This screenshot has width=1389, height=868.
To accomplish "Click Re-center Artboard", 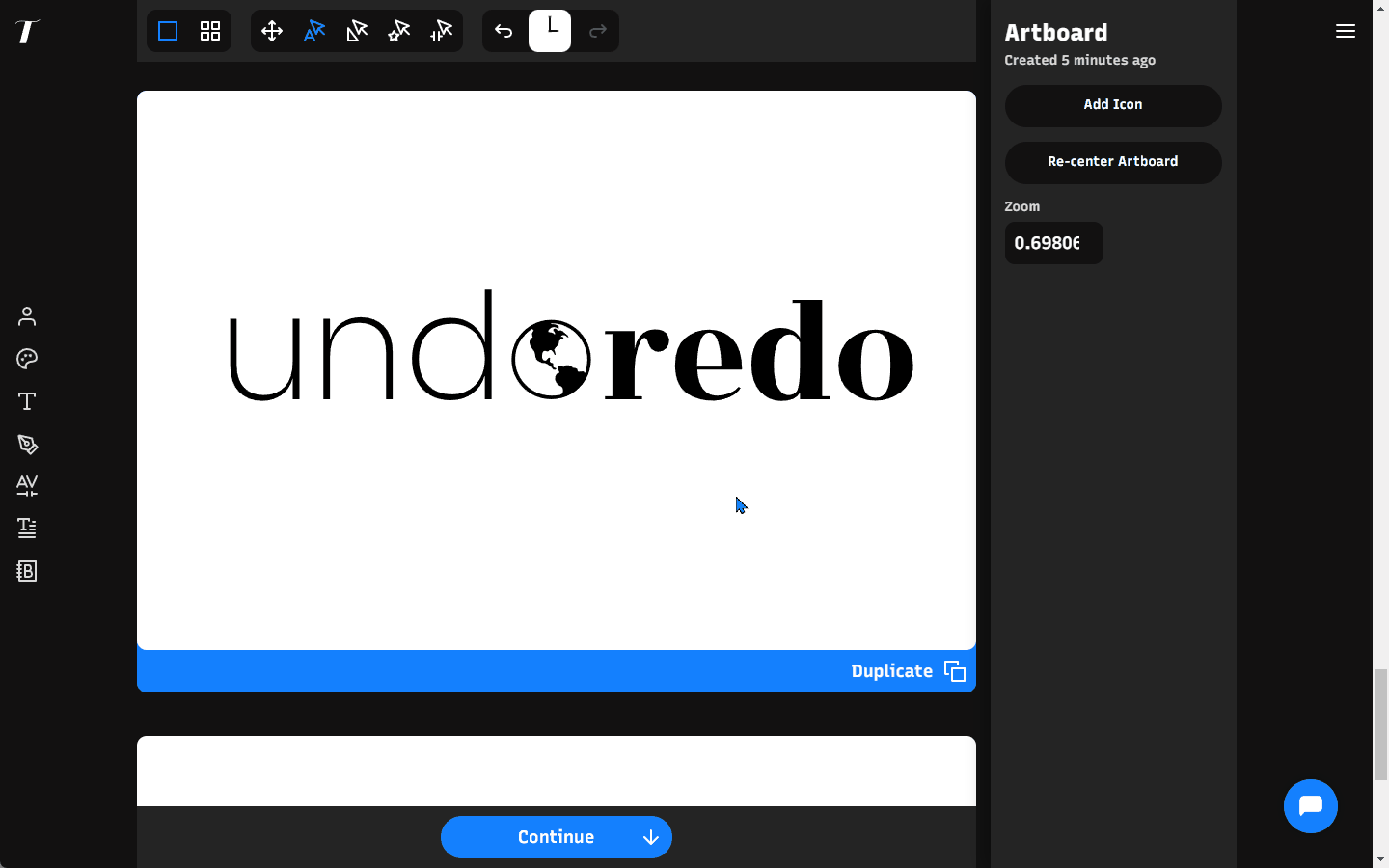I will 1113,162.
